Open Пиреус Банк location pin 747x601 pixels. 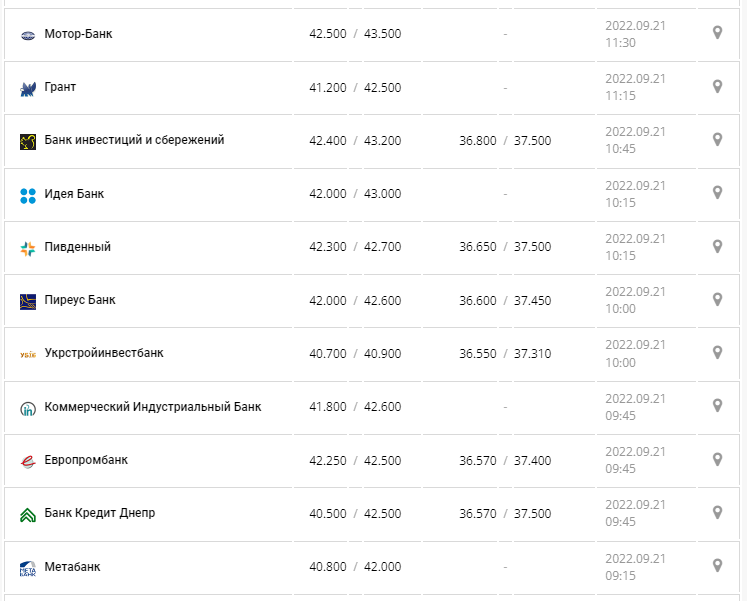pos(717,299)
